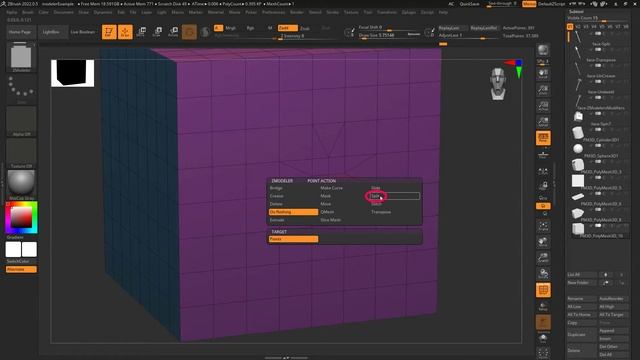
Task: Select Do Nothing in the ZModeler popup
Action: point(293,212)
